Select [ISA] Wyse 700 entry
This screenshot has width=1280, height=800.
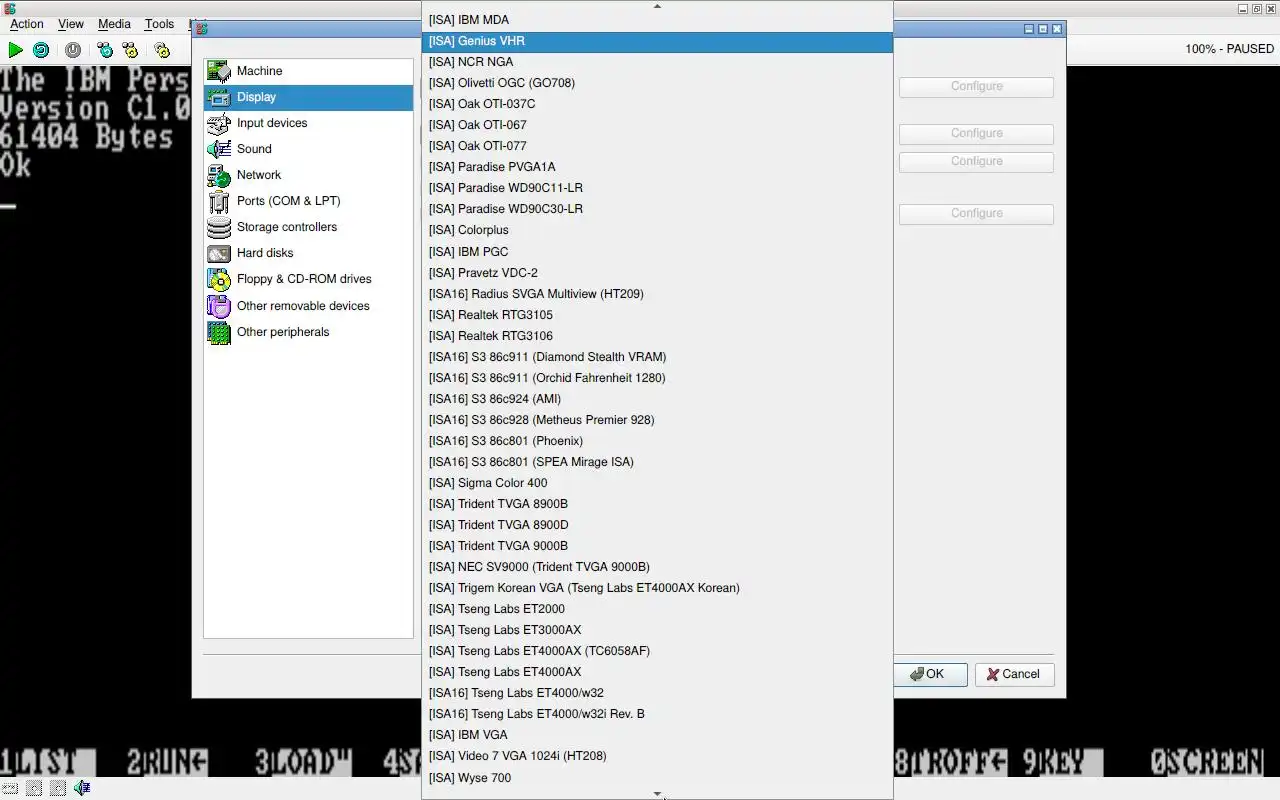click(x=657, y=778)
